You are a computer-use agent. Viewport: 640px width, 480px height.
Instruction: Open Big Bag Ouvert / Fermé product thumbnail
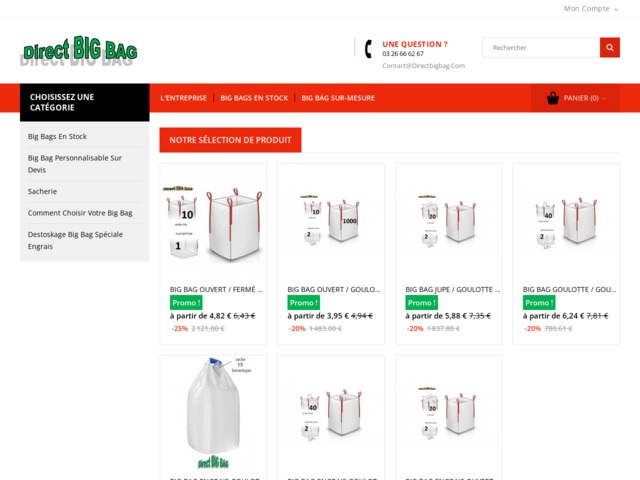pyautogui.click(x=213, y=223)
